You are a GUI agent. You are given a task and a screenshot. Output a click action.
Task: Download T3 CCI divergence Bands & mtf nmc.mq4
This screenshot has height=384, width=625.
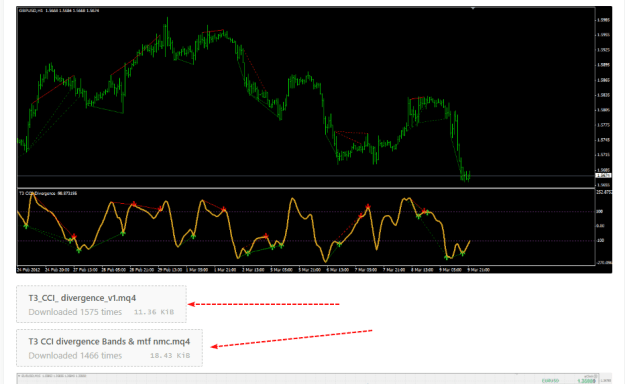click(x=109, y=341)
